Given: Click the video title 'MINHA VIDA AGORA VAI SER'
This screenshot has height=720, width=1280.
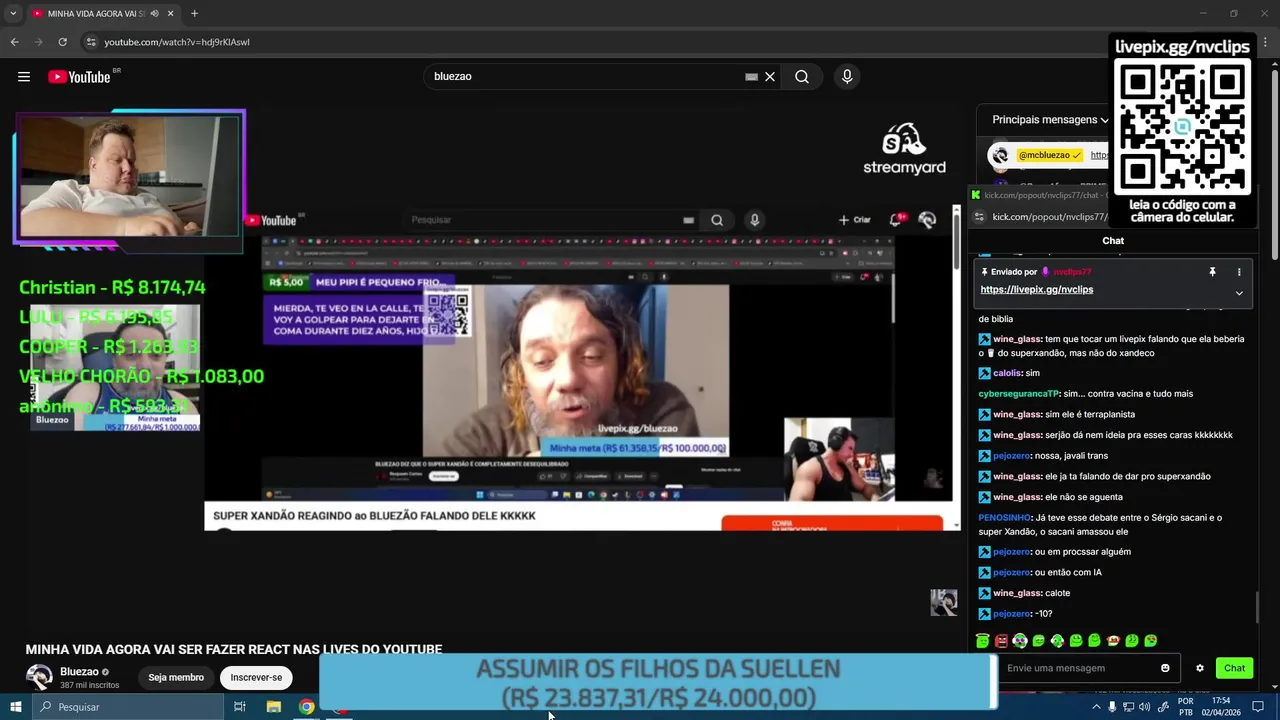Looking at the screenshot, I should (x=234, y=649).
